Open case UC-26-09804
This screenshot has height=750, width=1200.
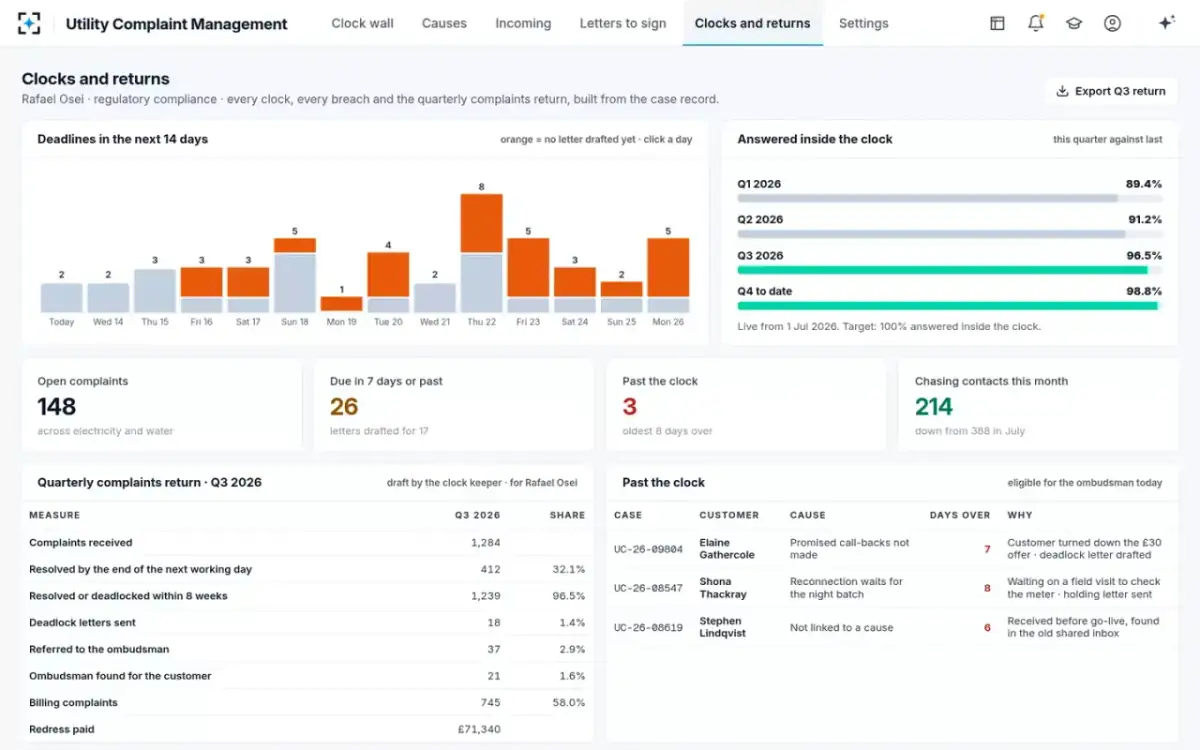click(x=648, y=549)
